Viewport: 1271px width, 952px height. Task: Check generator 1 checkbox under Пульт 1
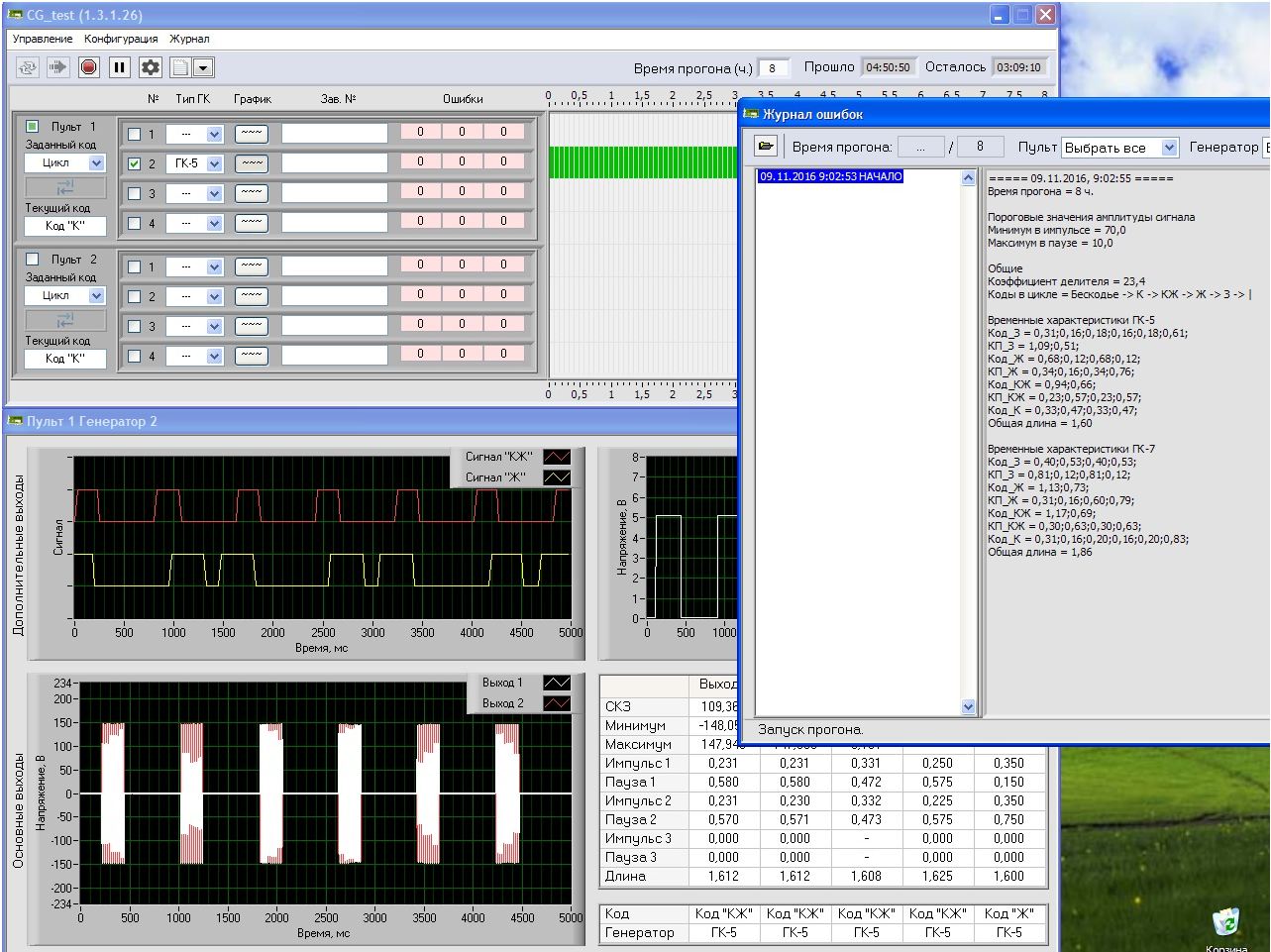click(135, 134)
